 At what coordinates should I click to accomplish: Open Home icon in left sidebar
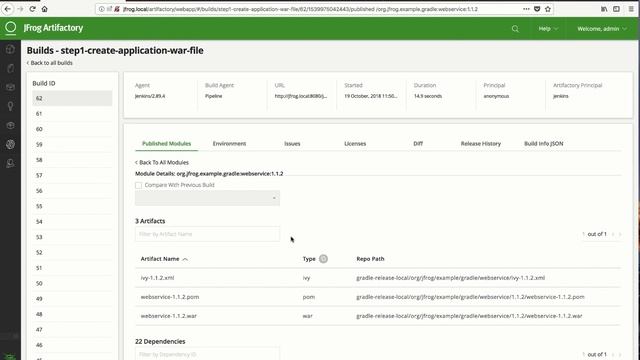pyautogui.click(x=10, y=49)
